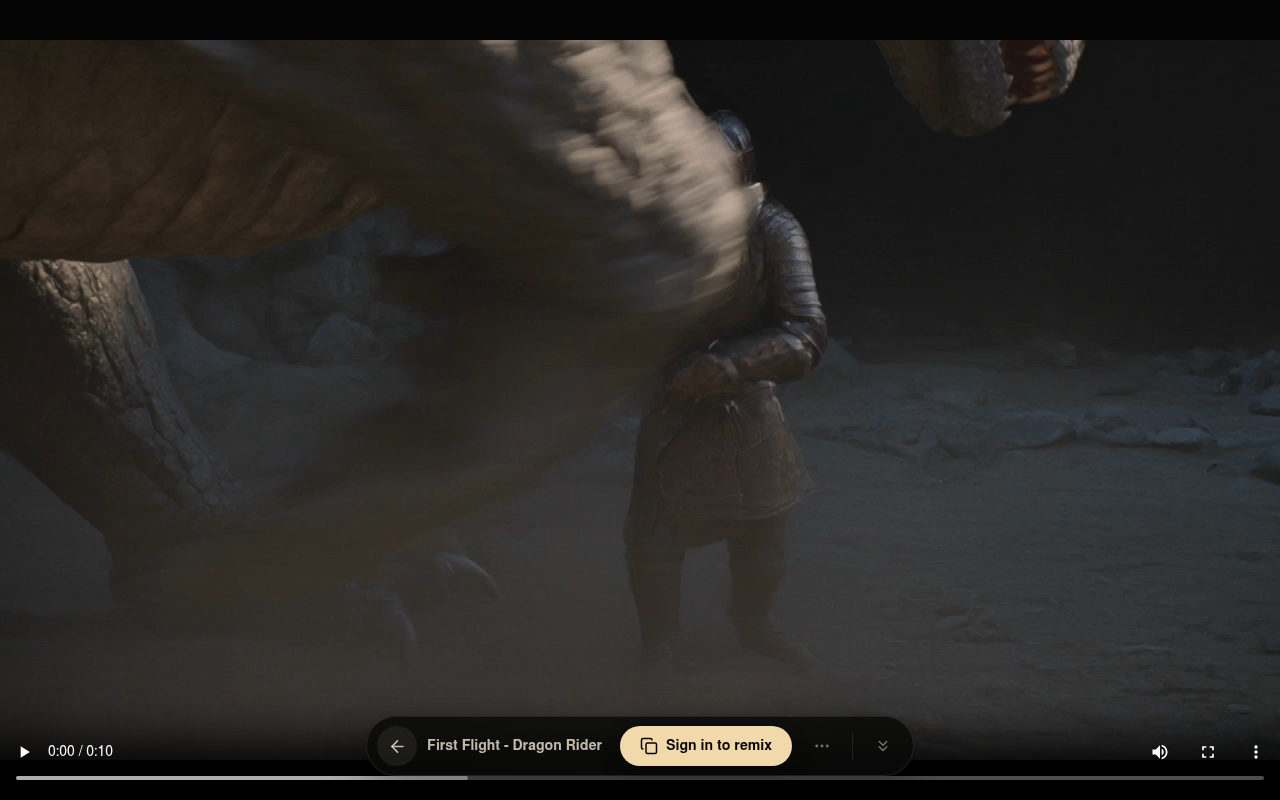Play the video with the play button
This screenshot has height=800, width=1280.
(24, 751)
